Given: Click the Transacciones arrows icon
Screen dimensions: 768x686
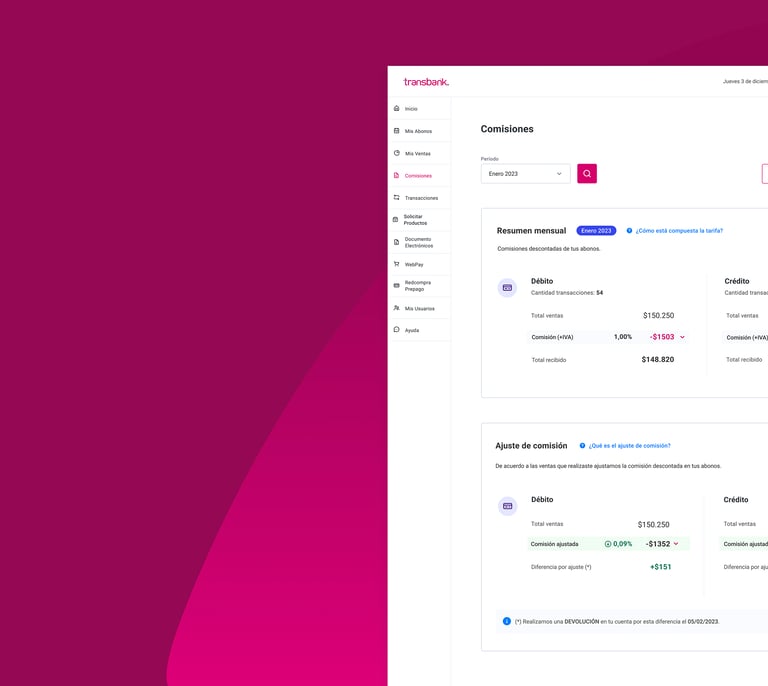Looking at the screenshot, I should (x=396, y=197).
